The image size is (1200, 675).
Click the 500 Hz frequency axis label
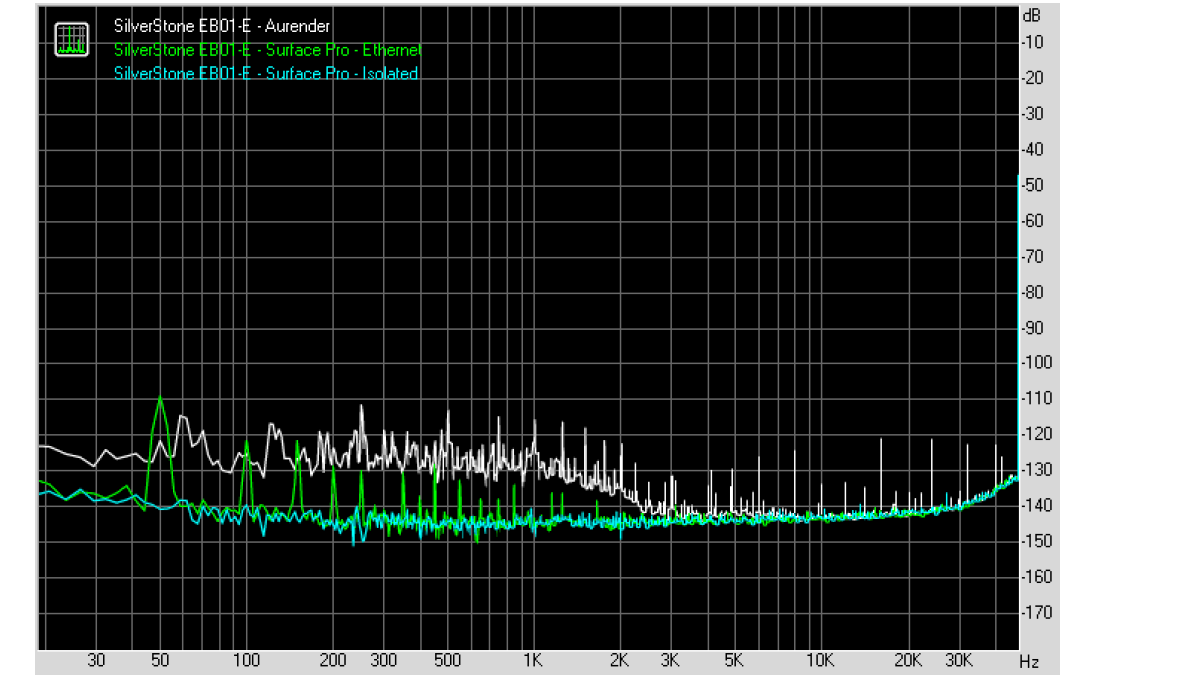click(448, 661)
